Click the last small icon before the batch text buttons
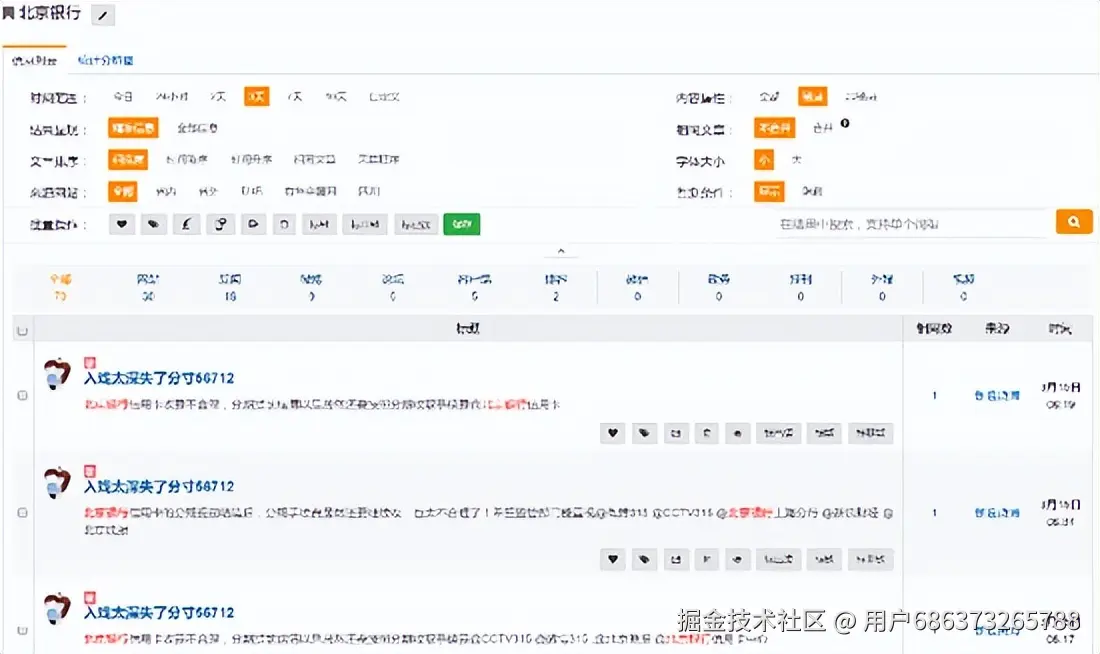The image size is (1100, 654). [x=284, y=225]
